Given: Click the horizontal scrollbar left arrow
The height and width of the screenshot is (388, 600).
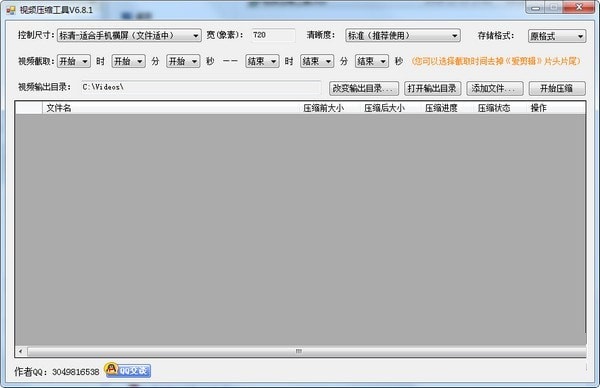Looking at the screenshot, I should pos(21,351).
